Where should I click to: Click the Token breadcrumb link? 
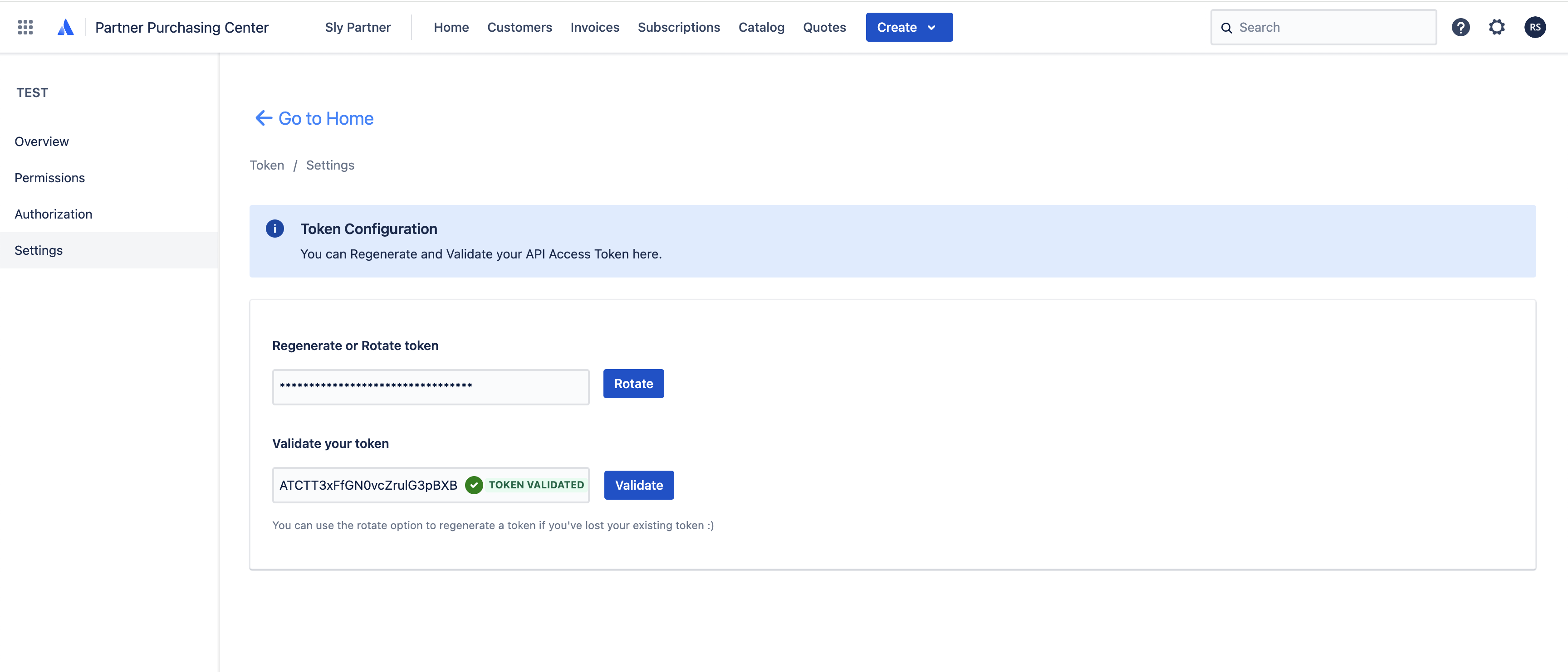[267, 166]
